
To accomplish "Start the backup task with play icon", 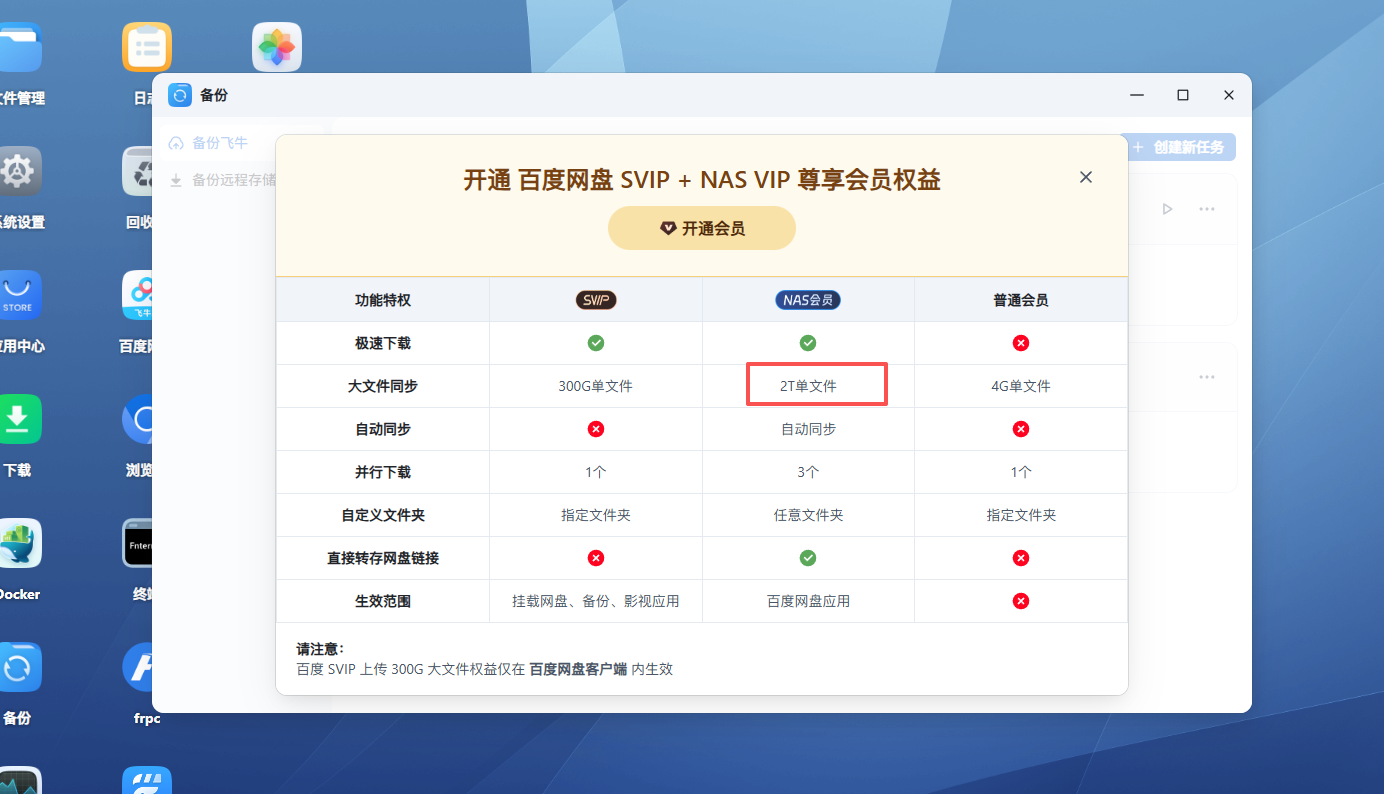I will click(1166, 209).
